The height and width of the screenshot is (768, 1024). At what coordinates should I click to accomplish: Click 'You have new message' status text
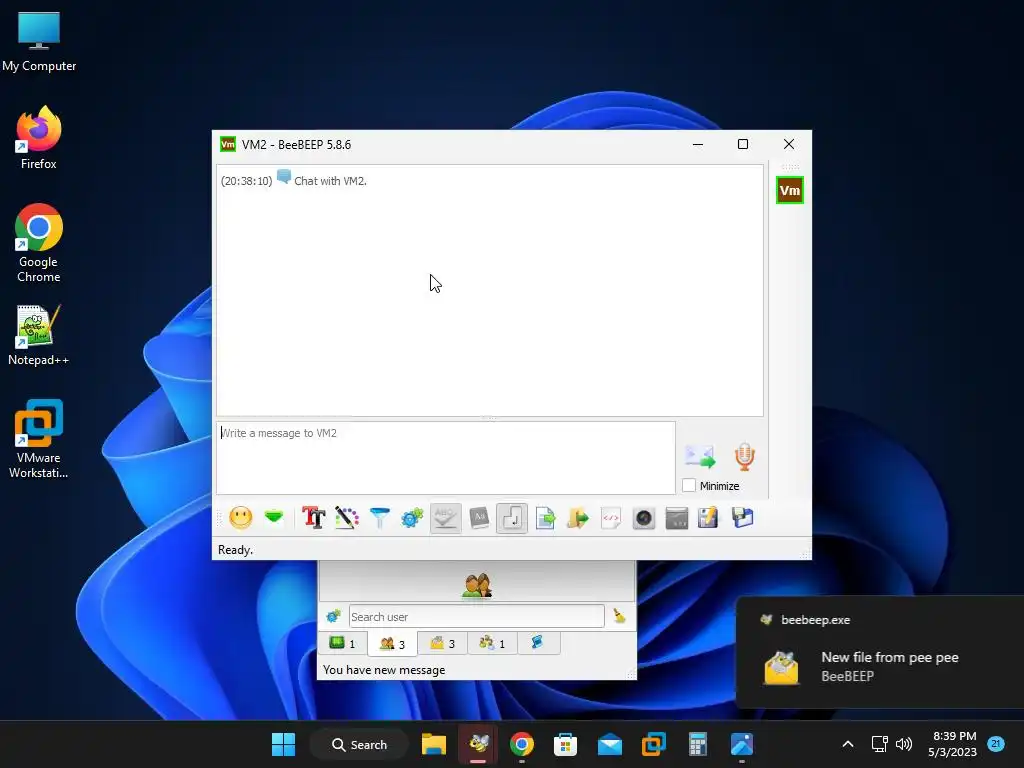[384, 669]
